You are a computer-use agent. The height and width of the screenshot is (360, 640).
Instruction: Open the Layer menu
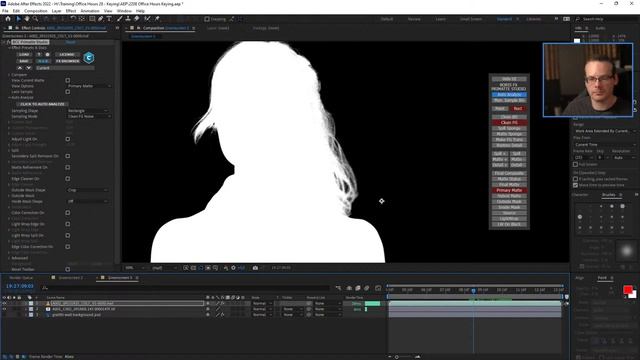click(56, 11)
